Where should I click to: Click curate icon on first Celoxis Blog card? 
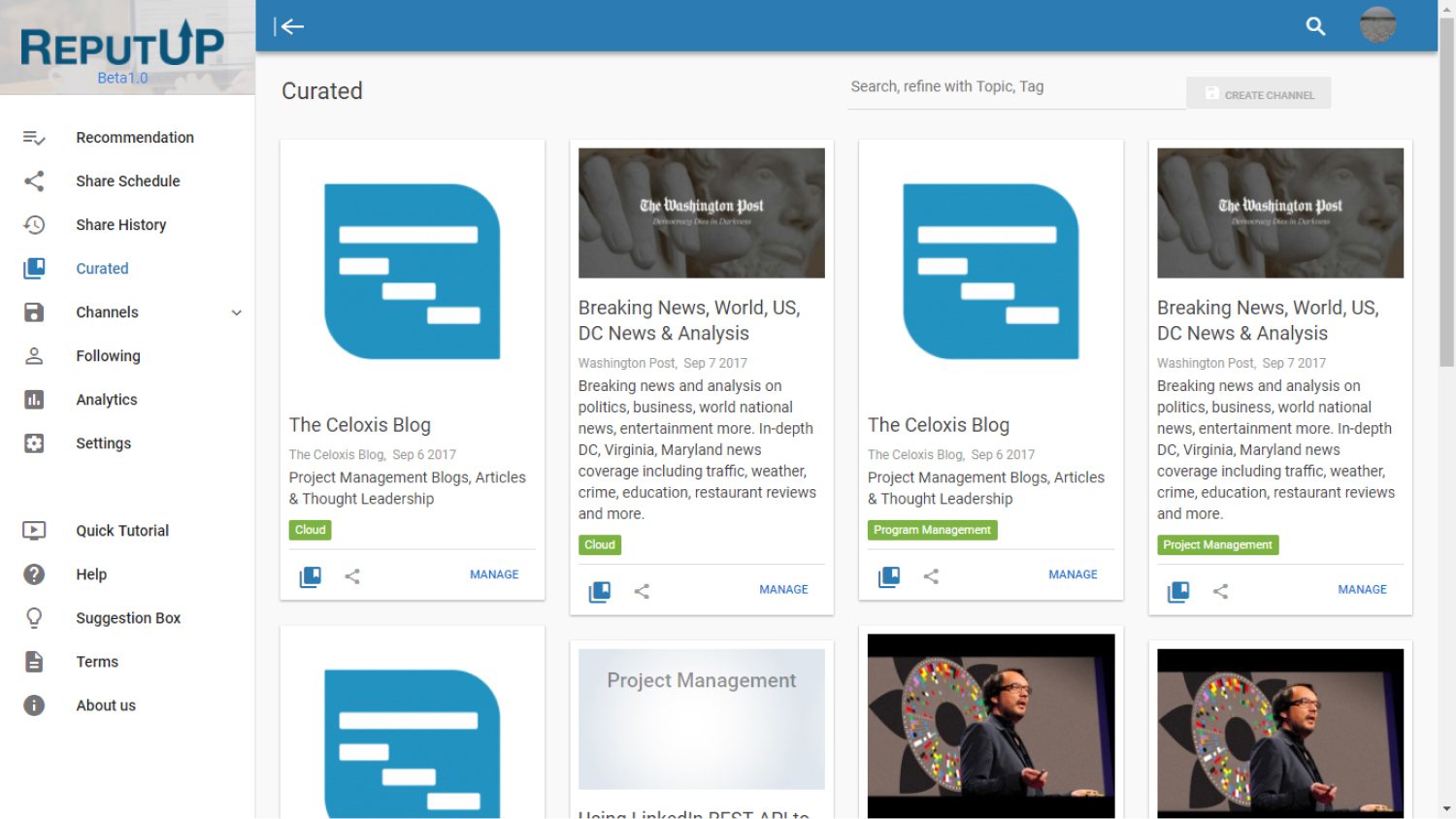pos(311,576)
